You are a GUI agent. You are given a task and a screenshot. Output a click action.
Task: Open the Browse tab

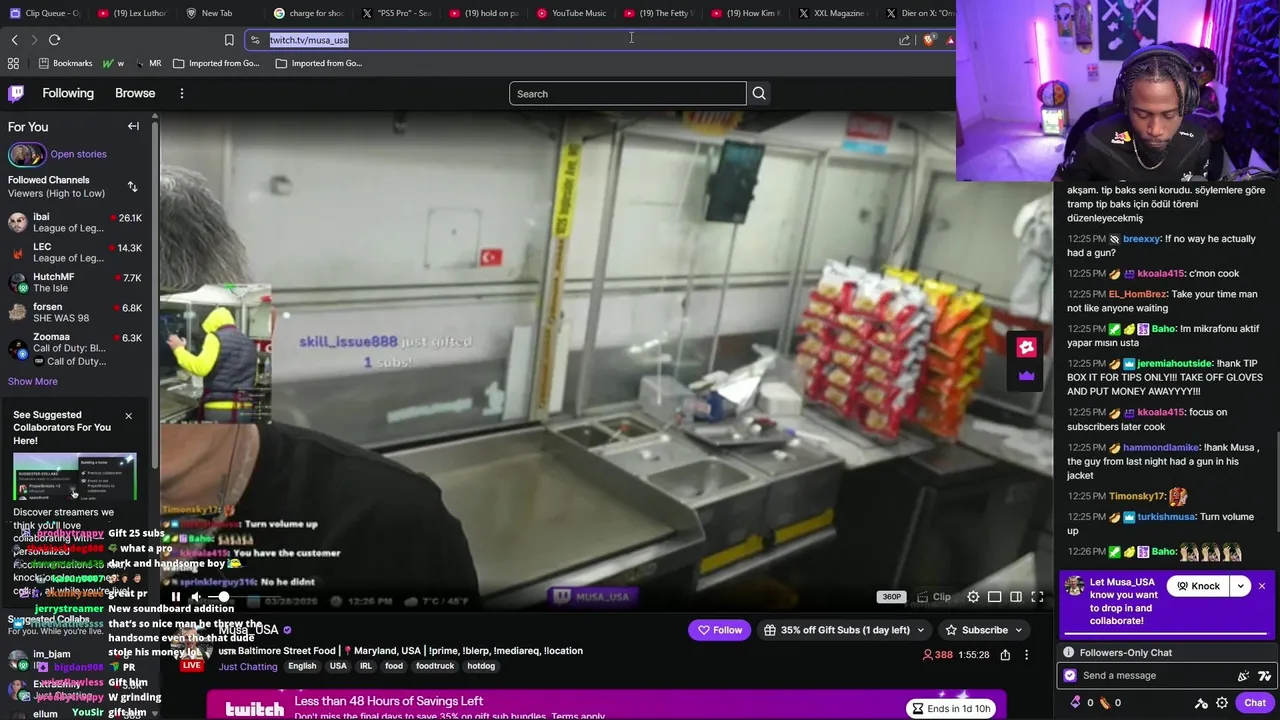(135, 93)
